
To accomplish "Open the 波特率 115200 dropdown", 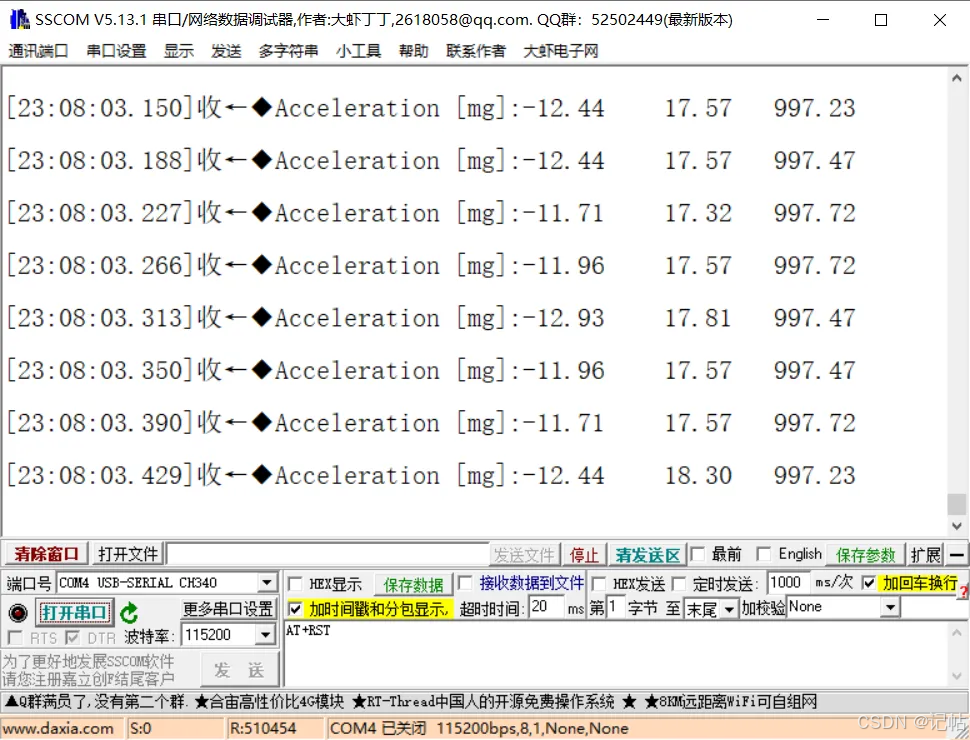I will tap(265, 635).
